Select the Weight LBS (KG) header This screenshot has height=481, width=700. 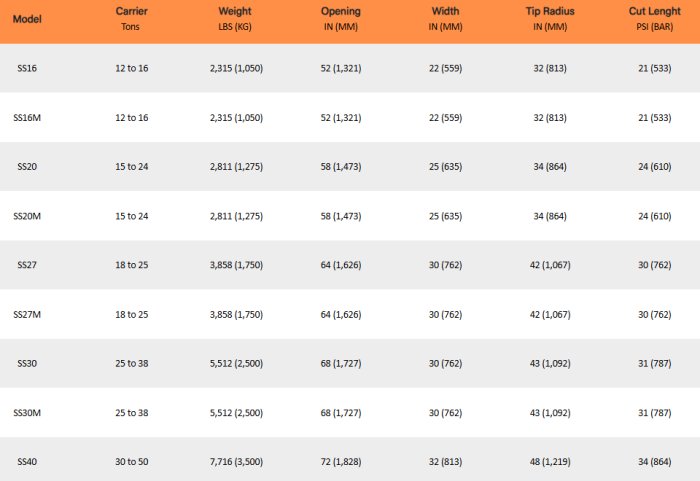tap(236, 19)
